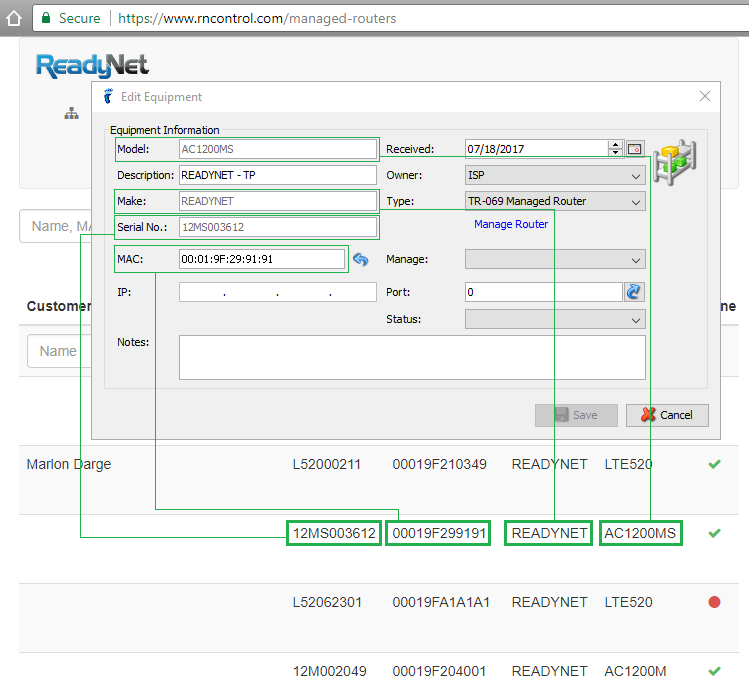Click MAC 00019F210349
This screenshot has height=689, width=749.
[x=439, y=464]
